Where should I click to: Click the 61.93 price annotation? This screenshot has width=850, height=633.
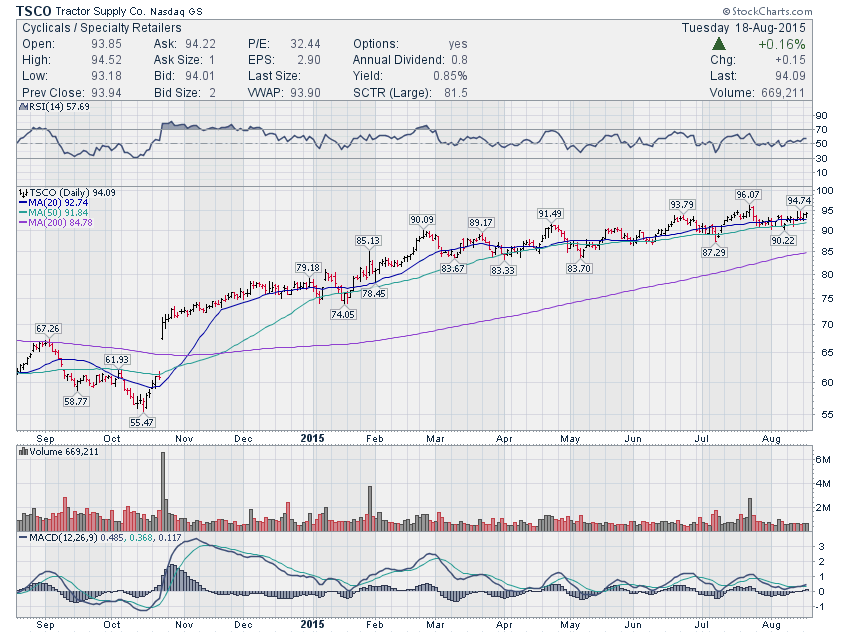117,359
